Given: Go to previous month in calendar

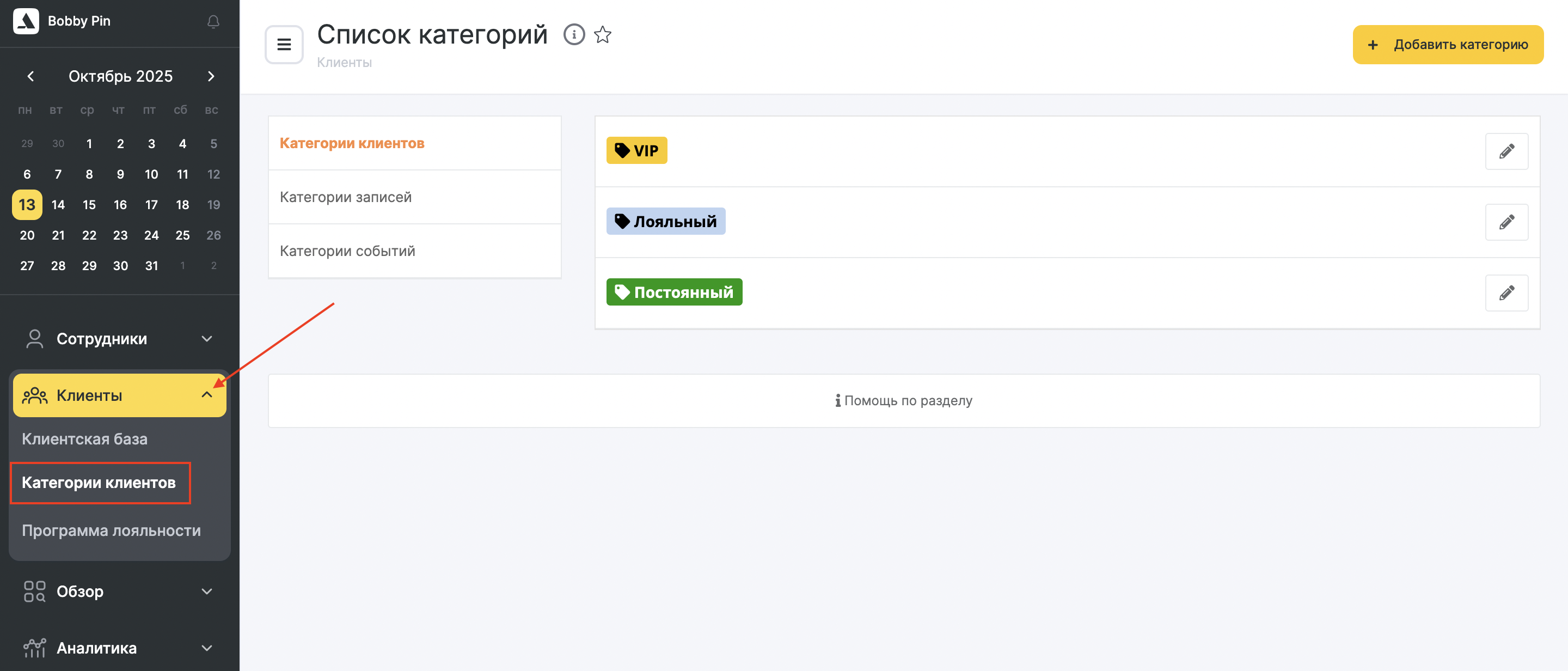Looking at the screenshot, I should point(30,76).
